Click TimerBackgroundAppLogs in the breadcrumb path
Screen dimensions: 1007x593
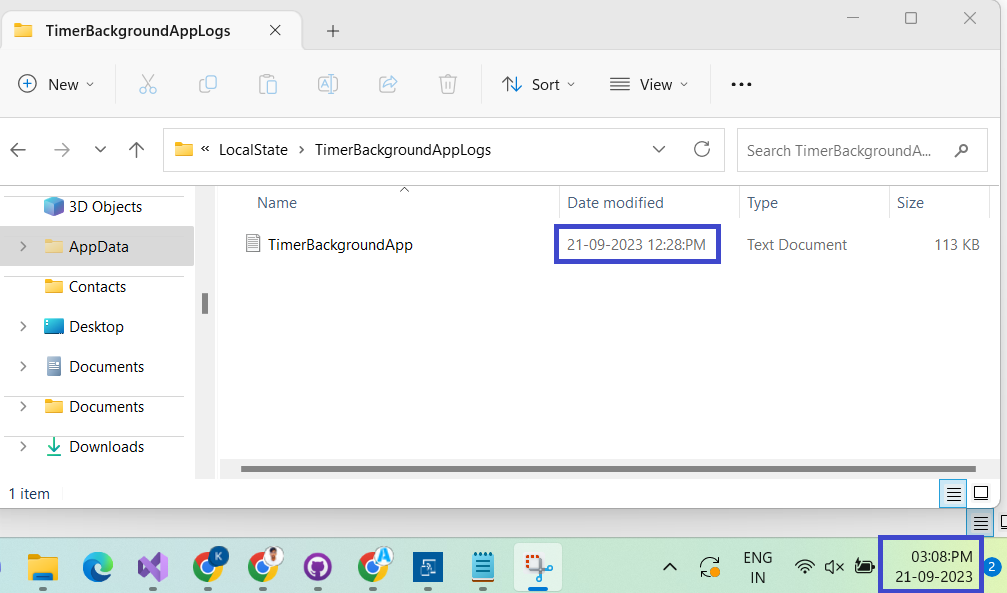pos(403,150)
